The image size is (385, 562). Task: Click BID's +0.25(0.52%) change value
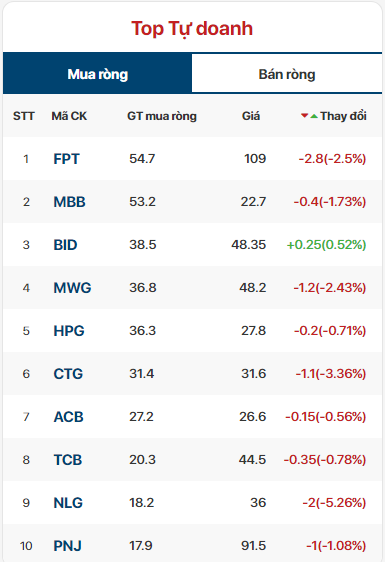[326, 245]
